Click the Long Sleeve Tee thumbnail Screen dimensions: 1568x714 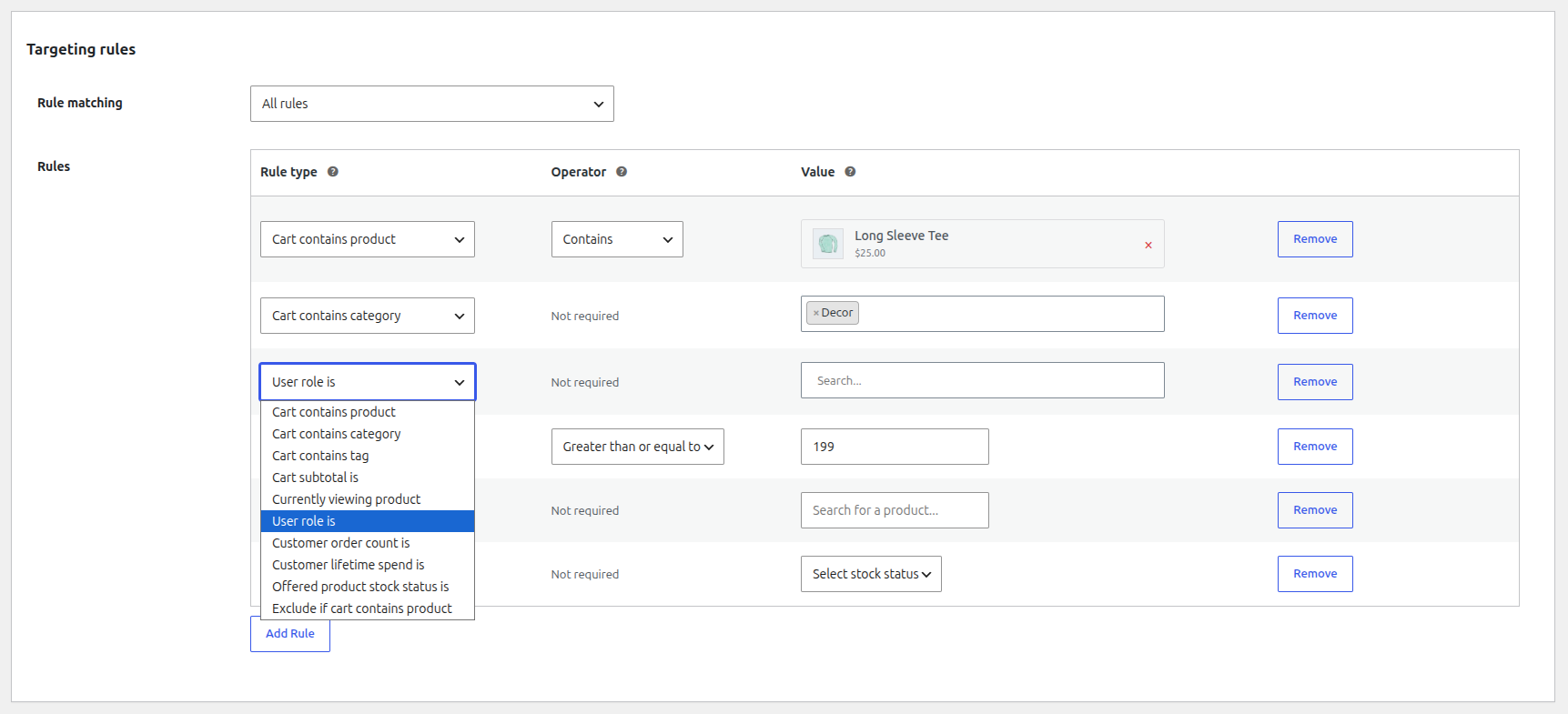point(828,244)
